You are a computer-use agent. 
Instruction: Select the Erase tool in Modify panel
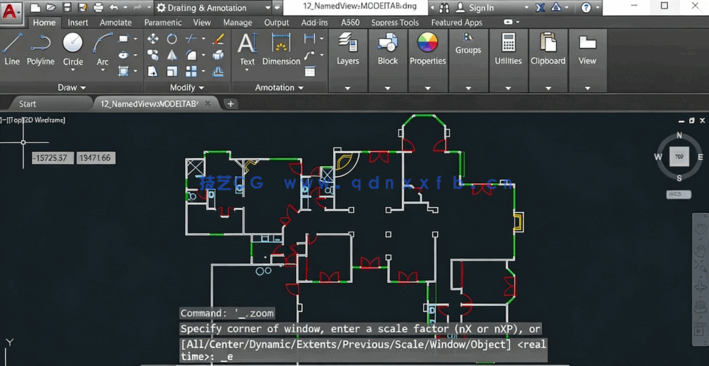coord(218,39)
